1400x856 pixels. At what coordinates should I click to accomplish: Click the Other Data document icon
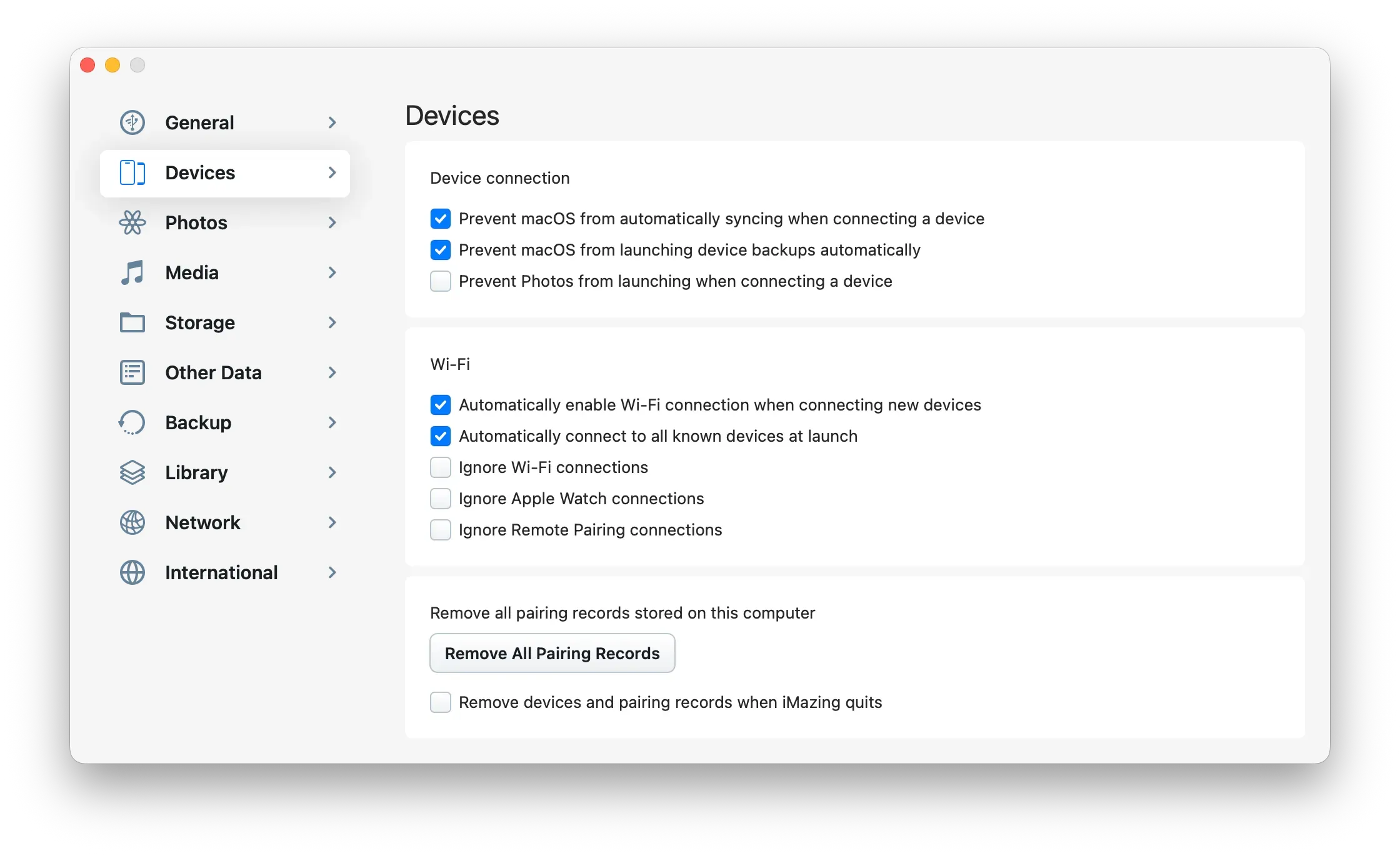tap(132, 372)
